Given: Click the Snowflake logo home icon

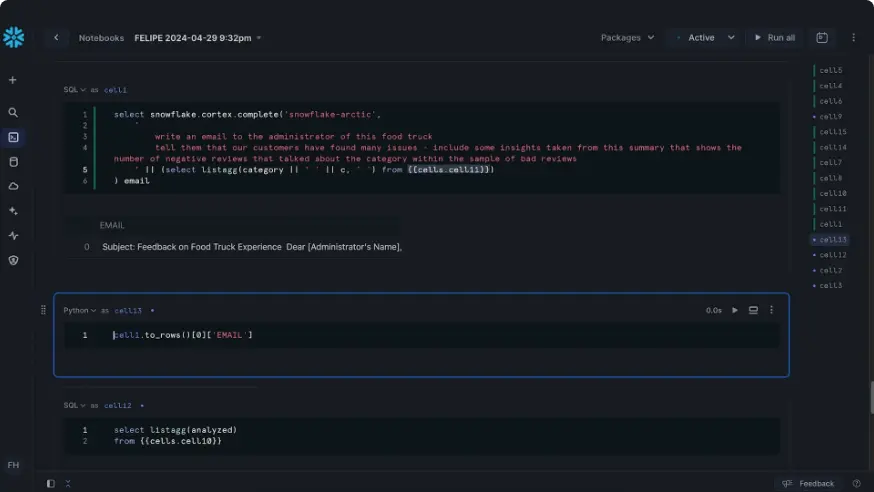Looking at the screenshot, I should (13, 38).
